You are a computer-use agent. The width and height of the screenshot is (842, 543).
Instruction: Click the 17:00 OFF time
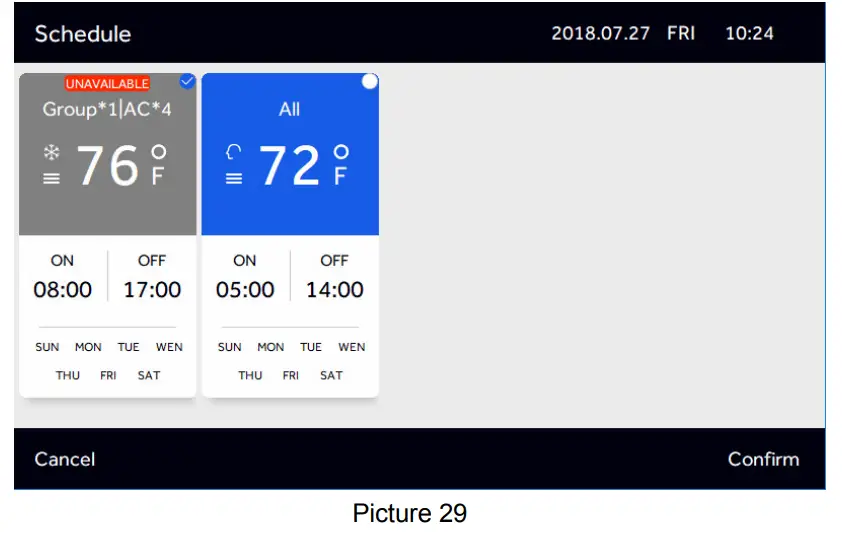click(x=152, y=290)
